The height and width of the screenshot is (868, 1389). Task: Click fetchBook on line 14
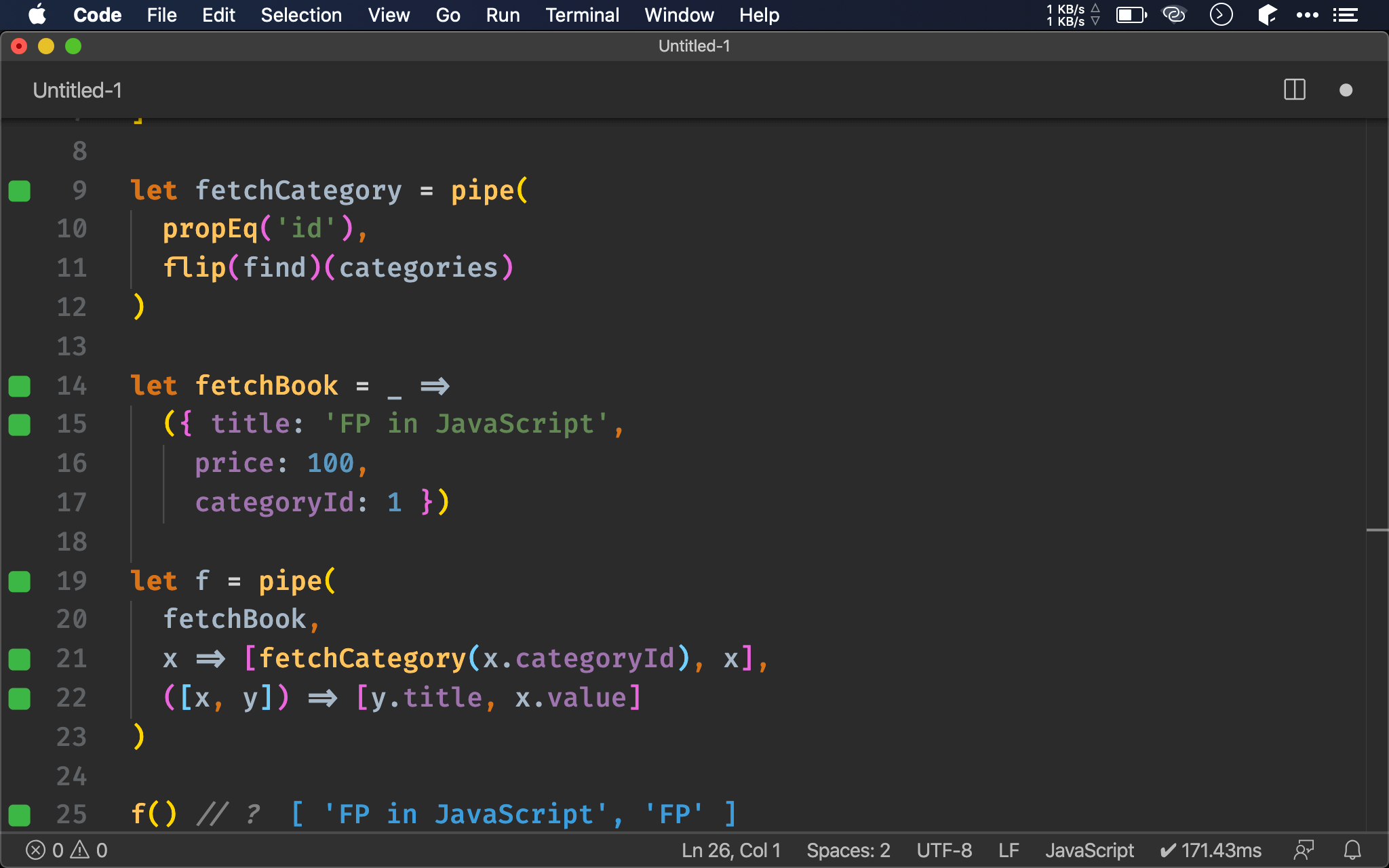tap(267, 386)
